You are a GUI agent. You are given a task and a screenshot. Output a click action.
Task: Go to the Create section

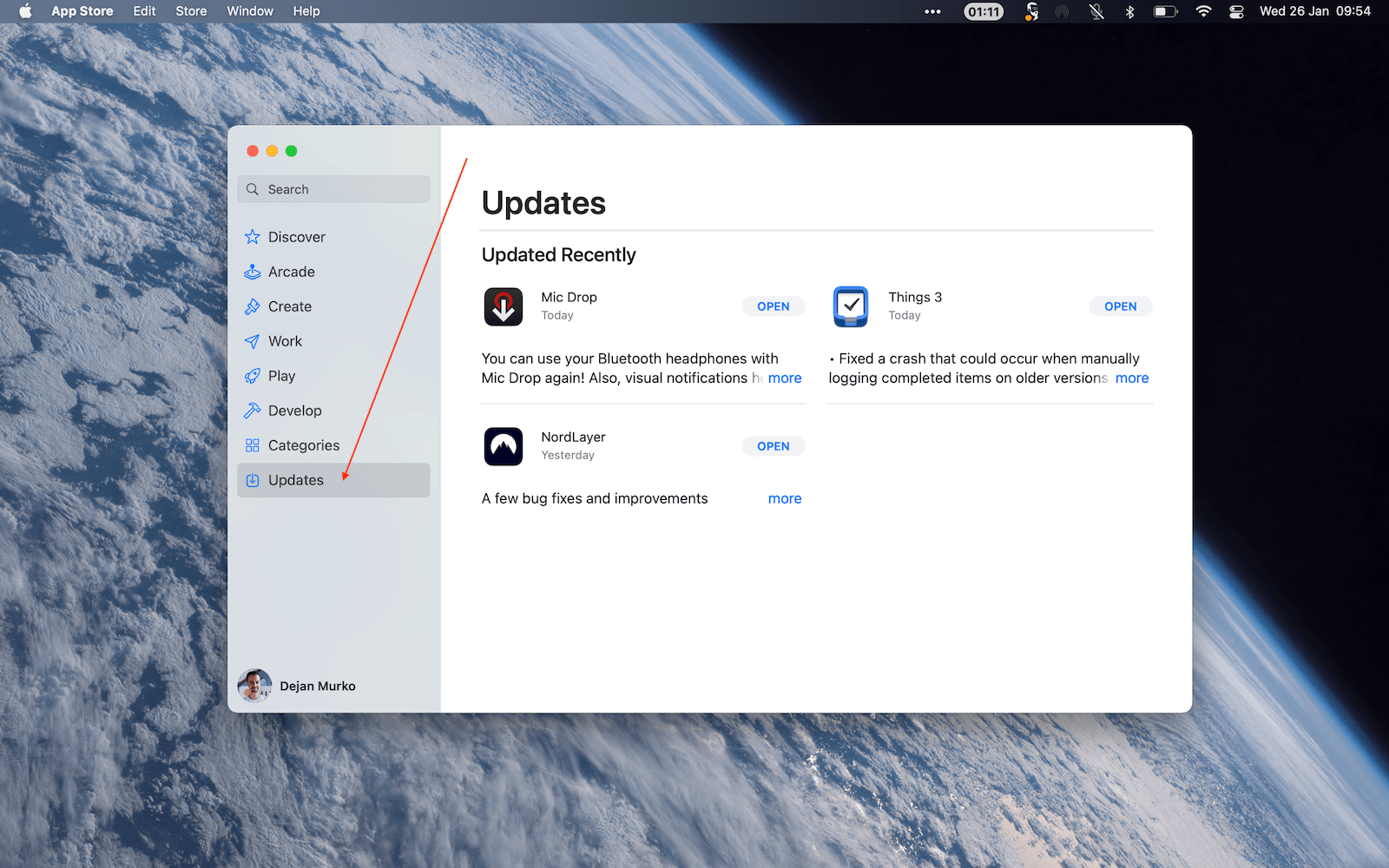tap(289, 306)
